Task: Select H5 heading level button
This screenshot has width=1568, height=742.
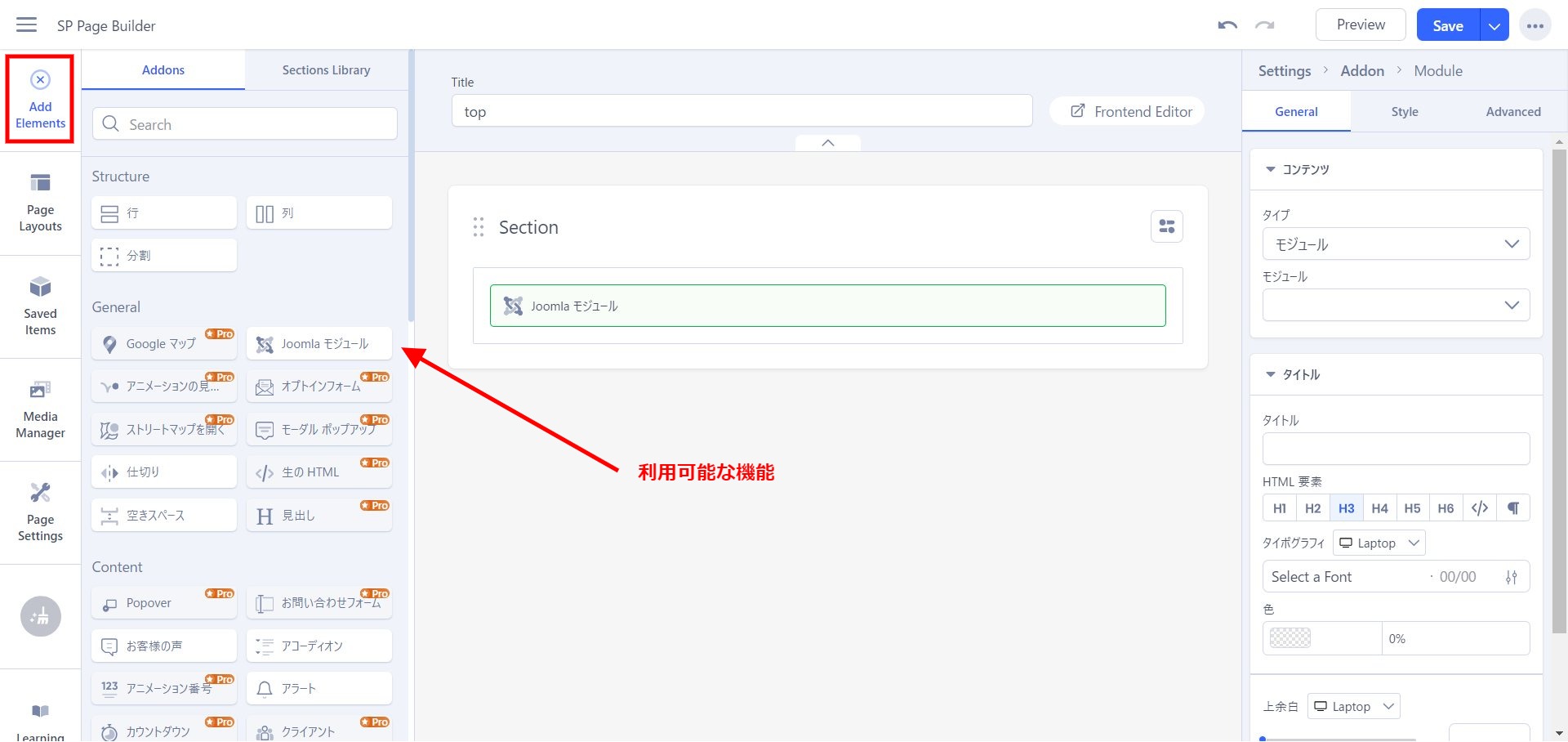Action: [1412, 508]
